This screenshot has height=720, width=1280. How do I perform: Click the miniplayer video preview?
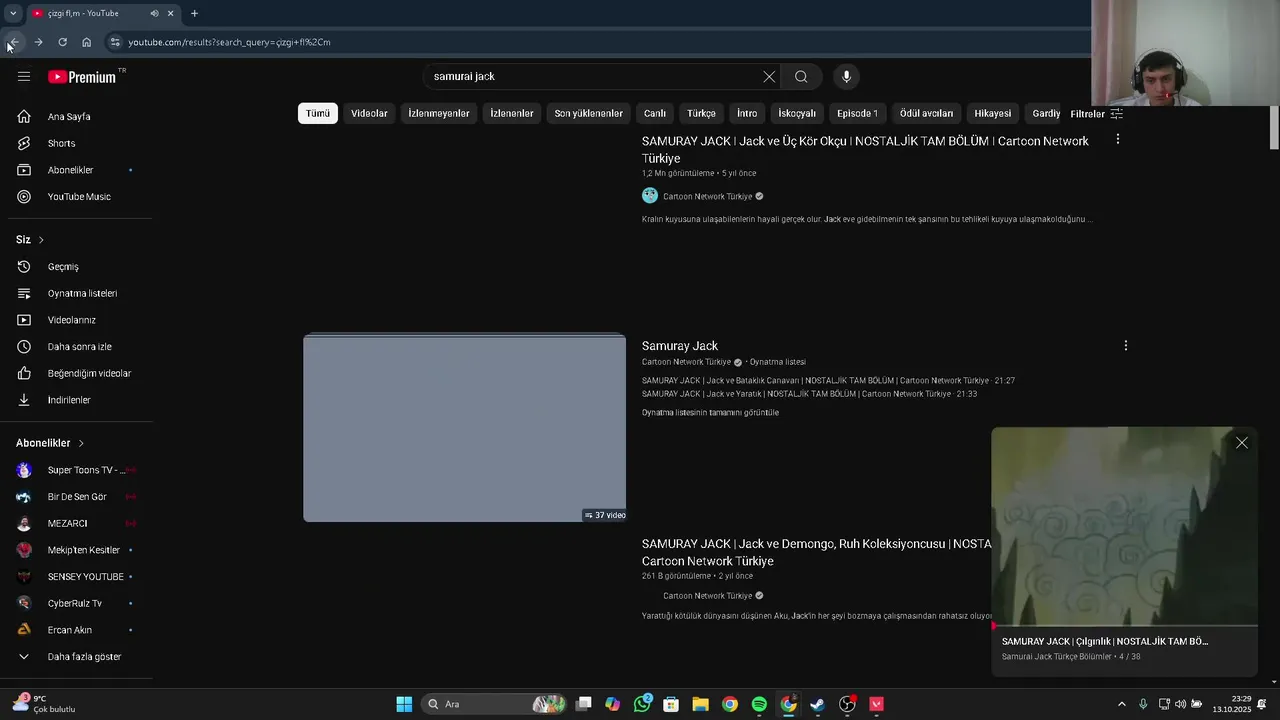[1125, 526]
